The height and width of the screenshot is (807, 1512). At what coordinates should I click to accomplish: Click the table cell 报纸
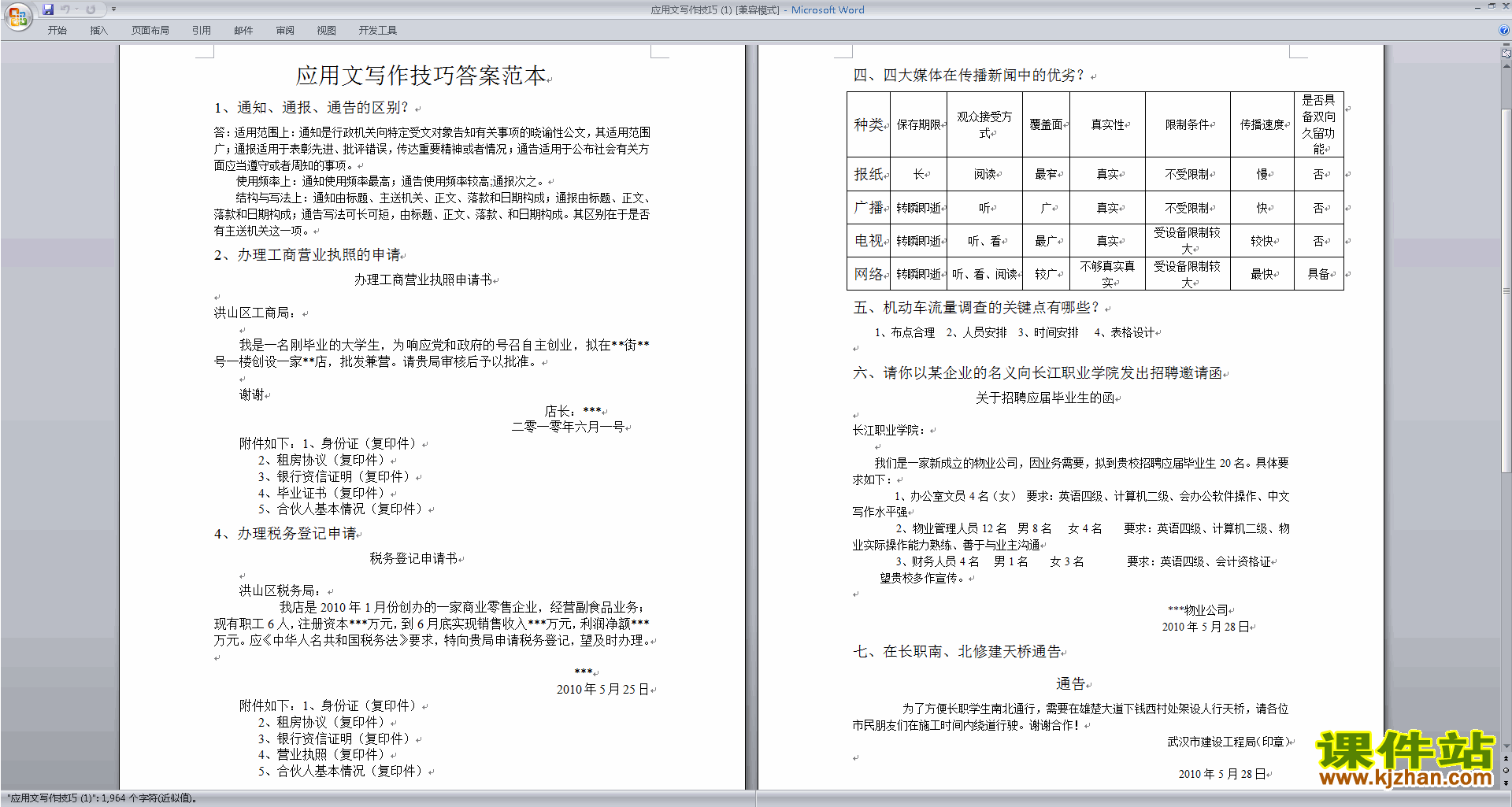pyautogui.click(x=869, y=174)
